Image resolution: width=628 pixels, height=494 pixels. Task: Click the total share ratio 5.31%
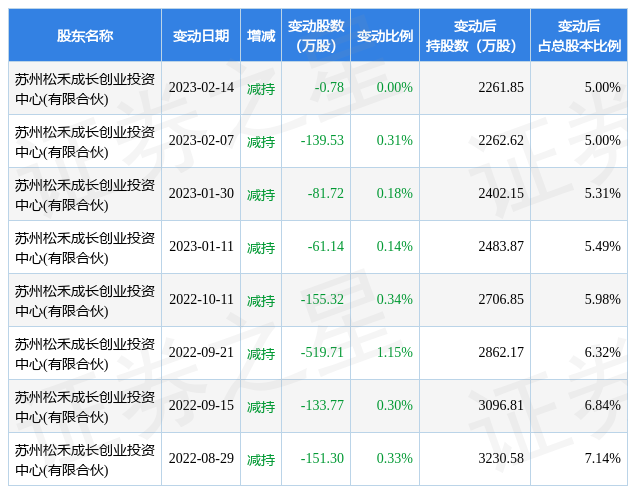tap(602, 193)
